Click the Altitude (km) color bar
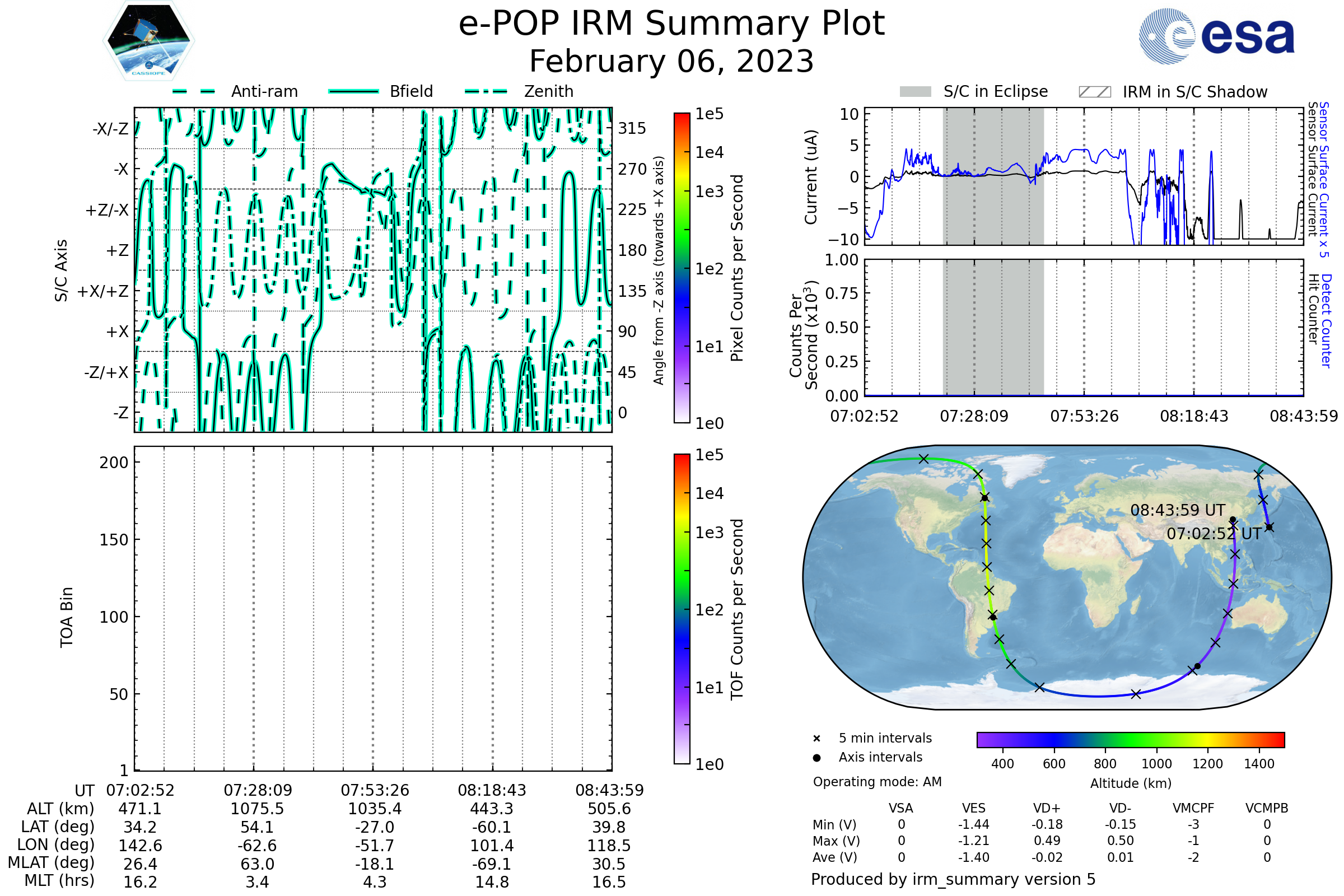The width and height of the screenshot is (1344, 896). [x=1130, y=739]
